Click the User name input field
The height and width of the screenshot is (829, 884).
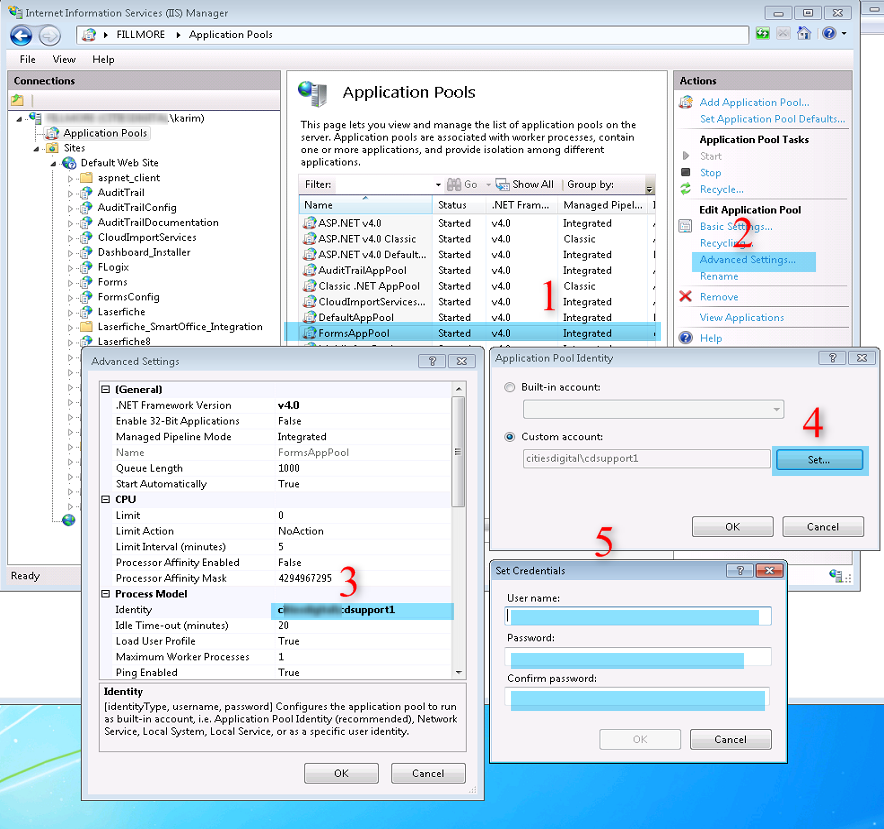click(638, 616)
